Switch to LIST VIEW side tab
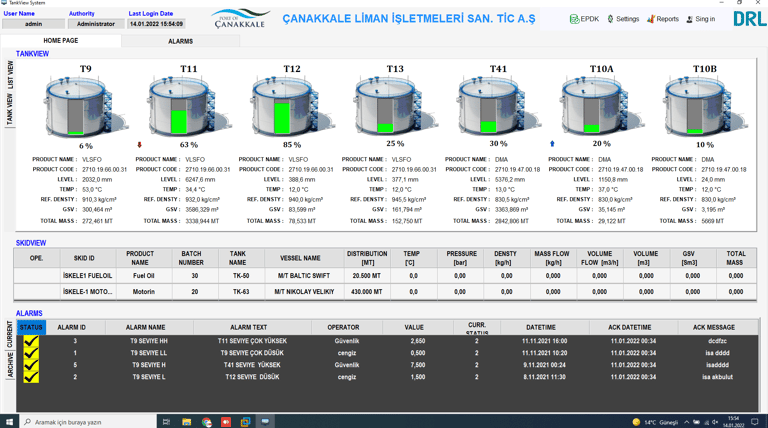The width and height of the screenshot is (768, 428). point(10,75)
